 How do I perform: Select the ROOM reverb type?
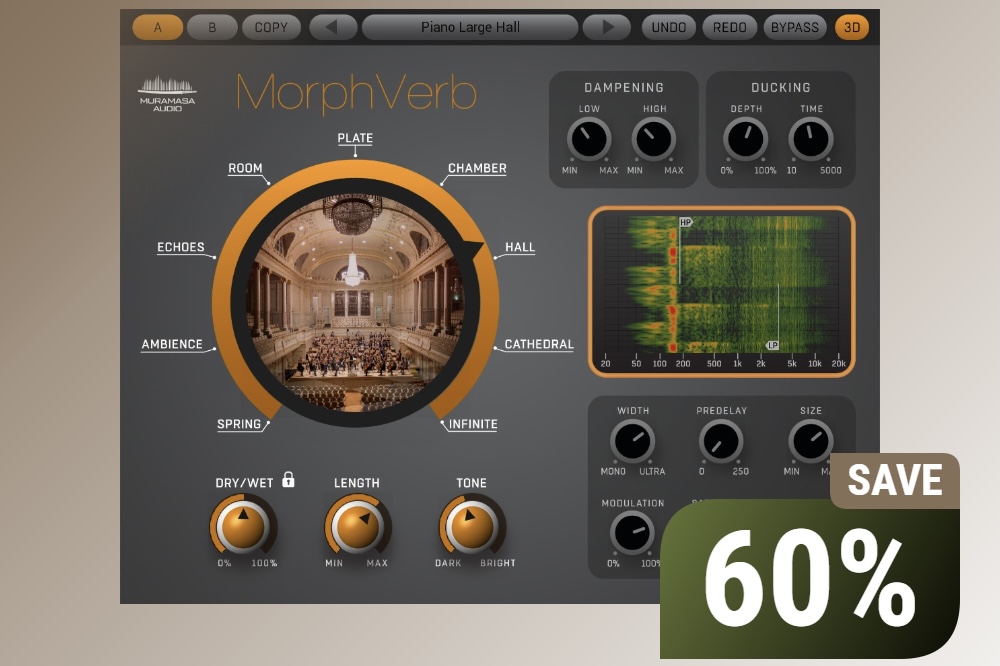click(246, 168)
